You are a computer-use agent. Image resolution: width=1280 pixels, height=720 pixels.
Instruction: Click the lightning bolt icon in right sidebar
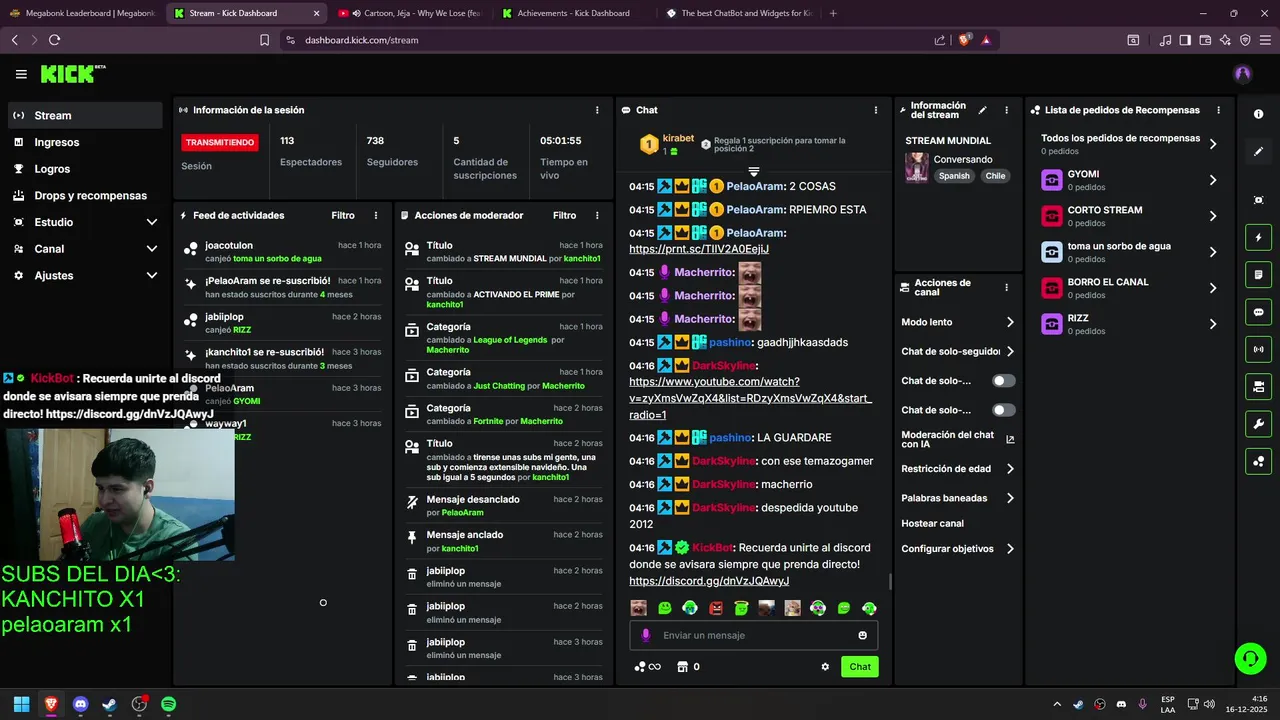(1258, 238)
